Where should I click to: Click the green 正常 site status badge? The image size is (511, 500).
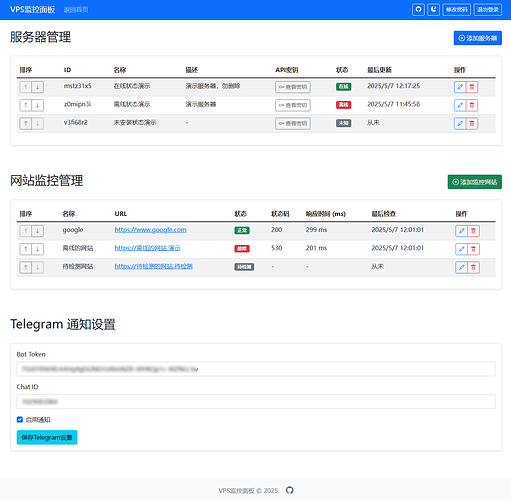(242, 230)
